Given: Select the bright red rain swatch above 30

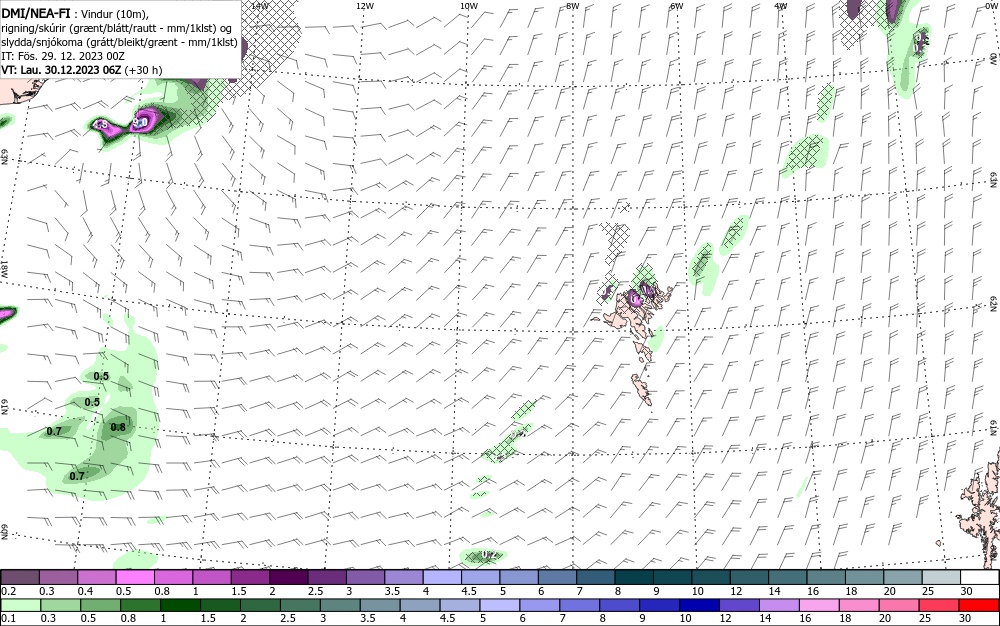Looking at the screenshot, I should [980, 605].
